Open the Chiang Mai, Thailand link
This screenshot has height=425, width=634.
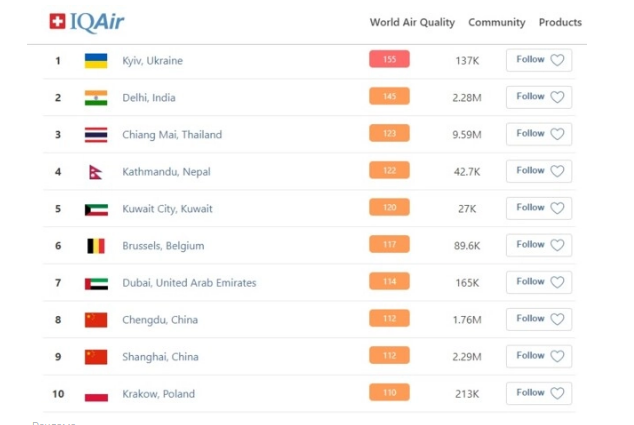pyautogui.click(x=172, y=135)
